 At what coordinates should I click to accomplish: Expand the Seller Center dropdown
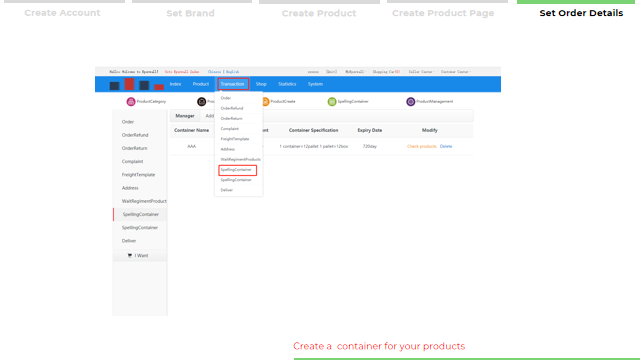click(x=422, y=72)
